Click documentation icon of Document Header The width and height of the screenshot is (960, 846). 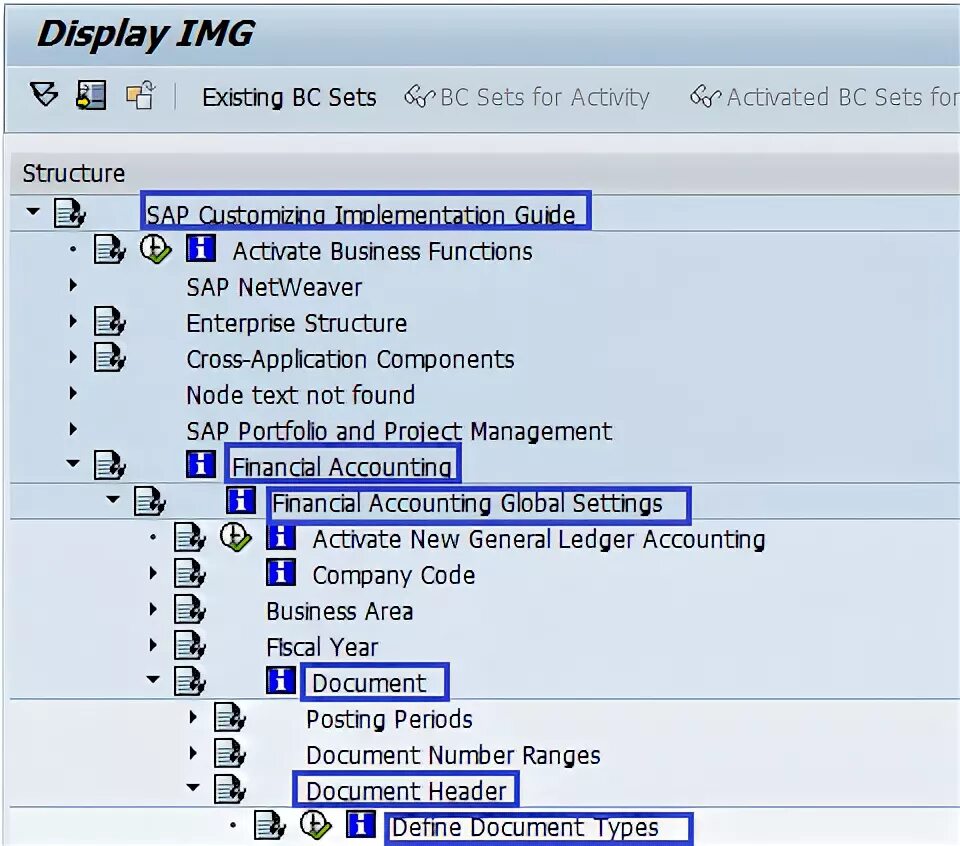[230, 790]
